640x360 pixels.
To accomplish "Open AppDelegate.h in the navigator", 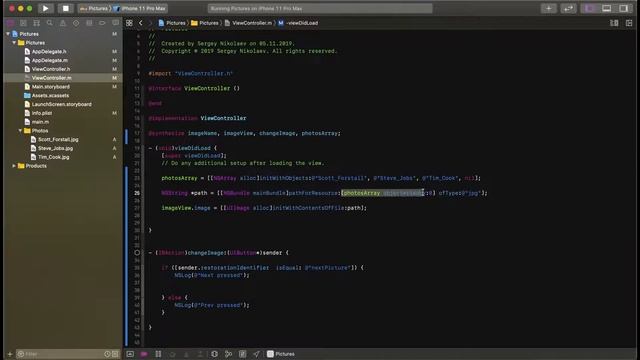I will tap(49, 51).
